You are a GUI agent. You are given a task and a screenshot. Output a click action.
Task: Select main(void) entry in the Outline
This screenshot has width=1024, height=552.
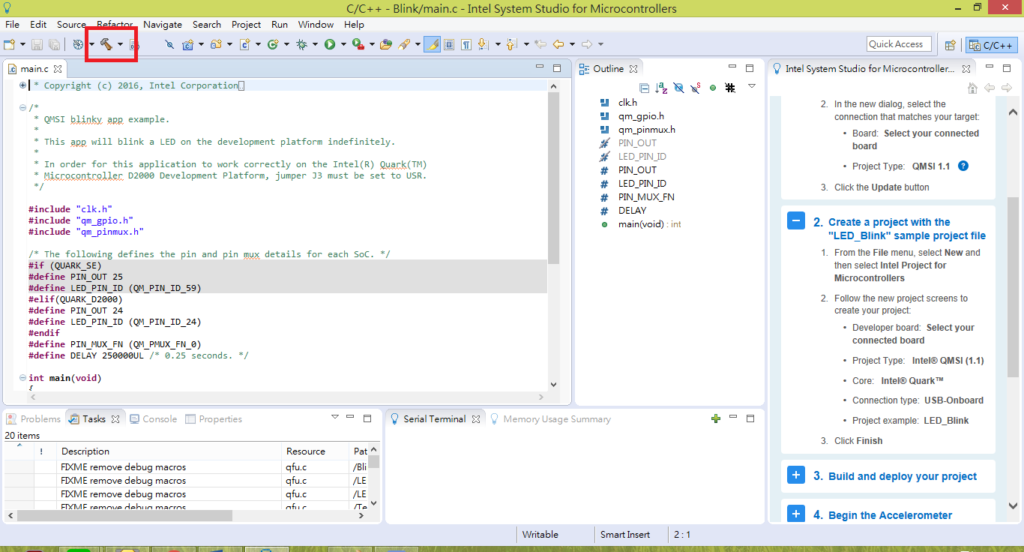pyautogui.click(x=649, y=224)
